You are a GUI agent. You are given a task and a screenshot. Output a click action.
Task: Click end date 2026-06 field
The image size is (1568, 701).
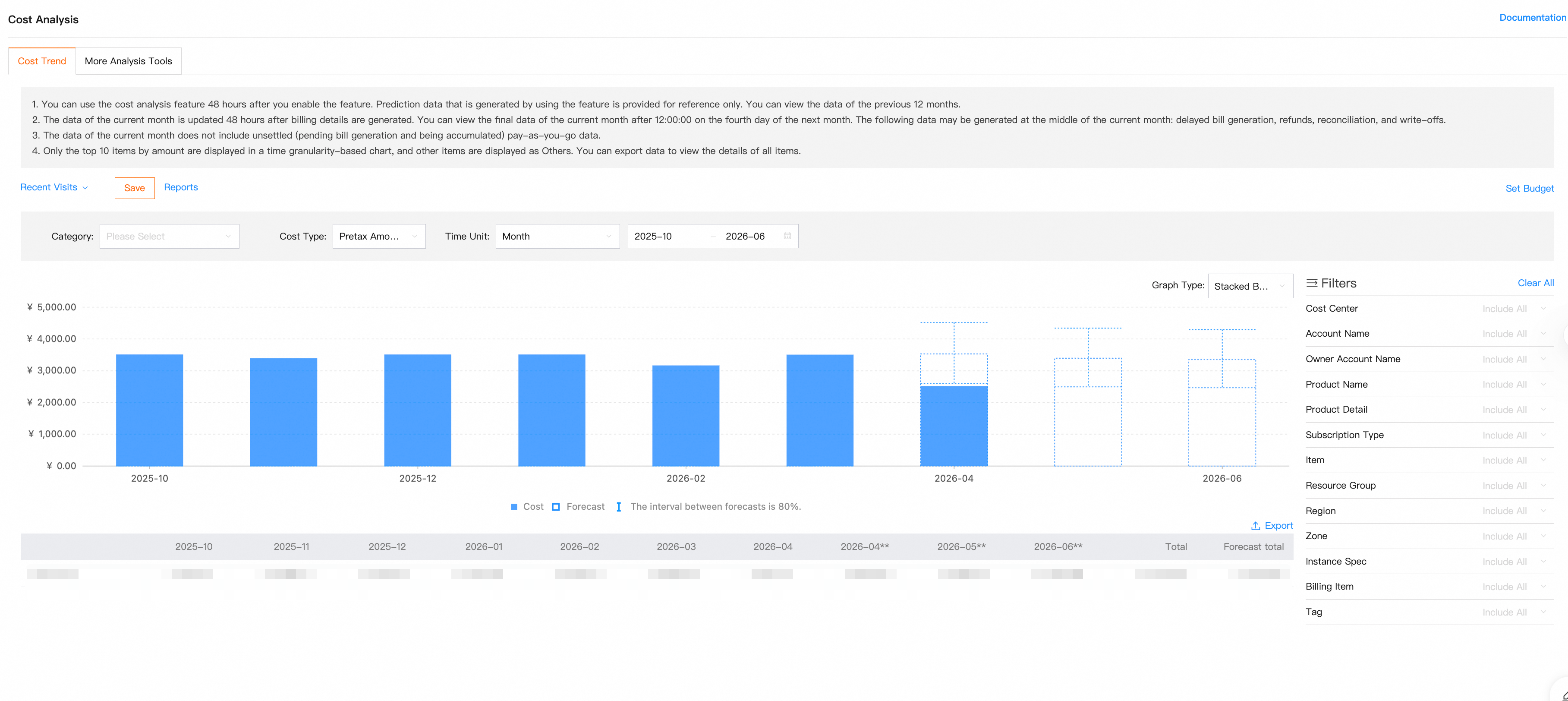pyautogui.click(x=745, y=236)
